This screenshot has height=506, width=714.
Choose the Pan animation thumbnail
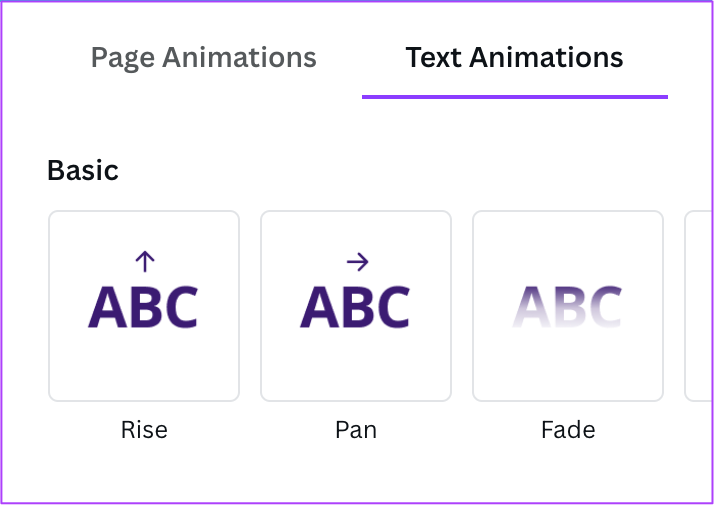356,306
